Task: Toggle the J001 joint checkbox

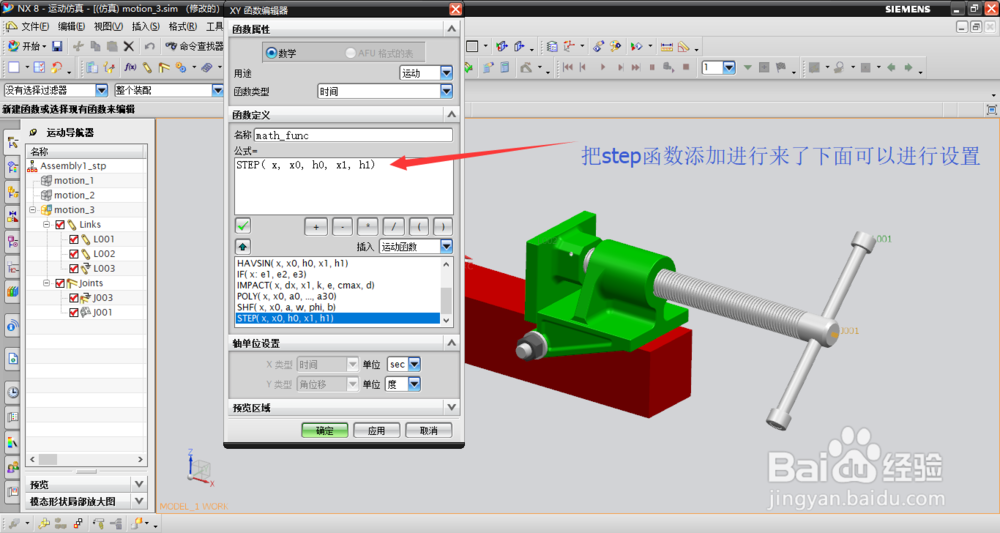Action: [73, 312]
